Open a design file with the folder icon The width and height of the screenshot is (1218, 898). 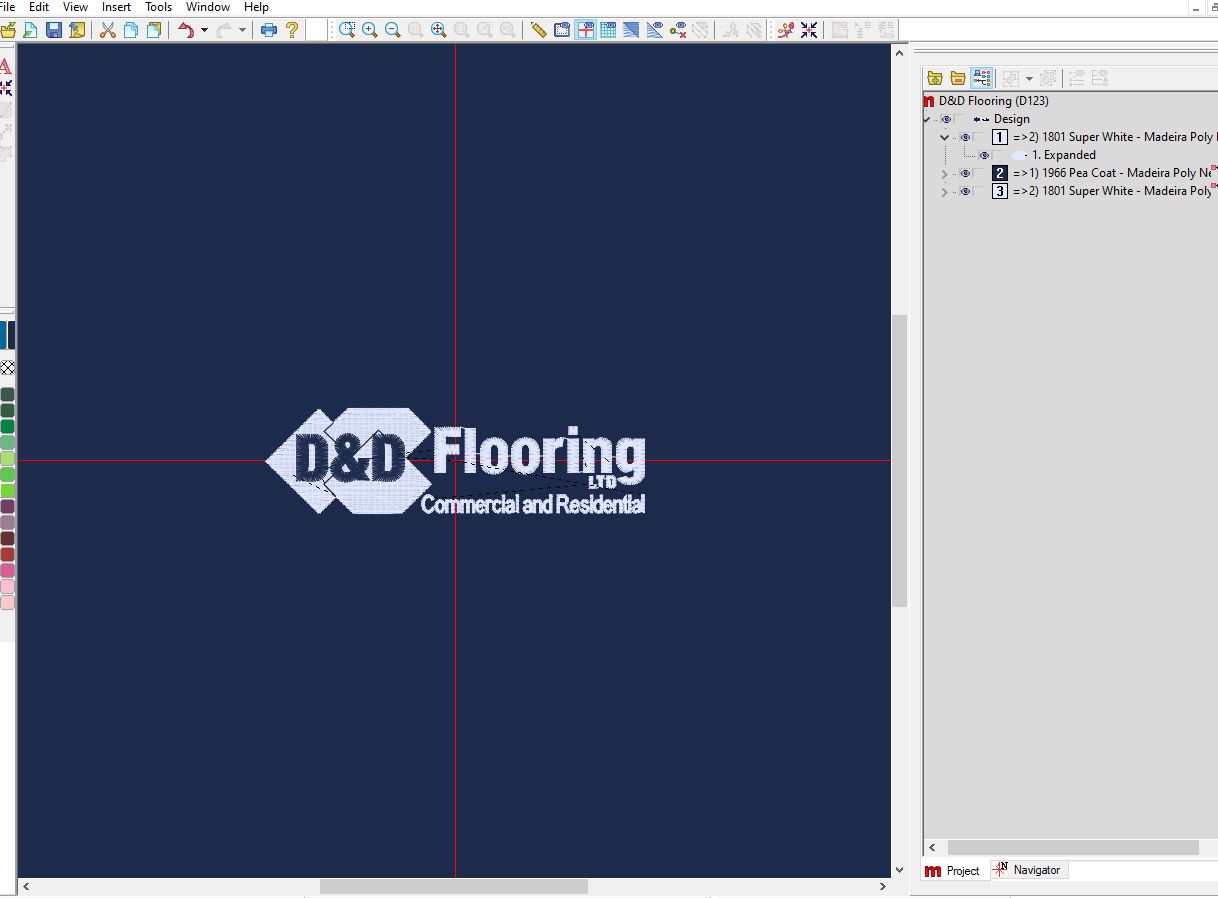pyautogui.click(x=8, y=30)
